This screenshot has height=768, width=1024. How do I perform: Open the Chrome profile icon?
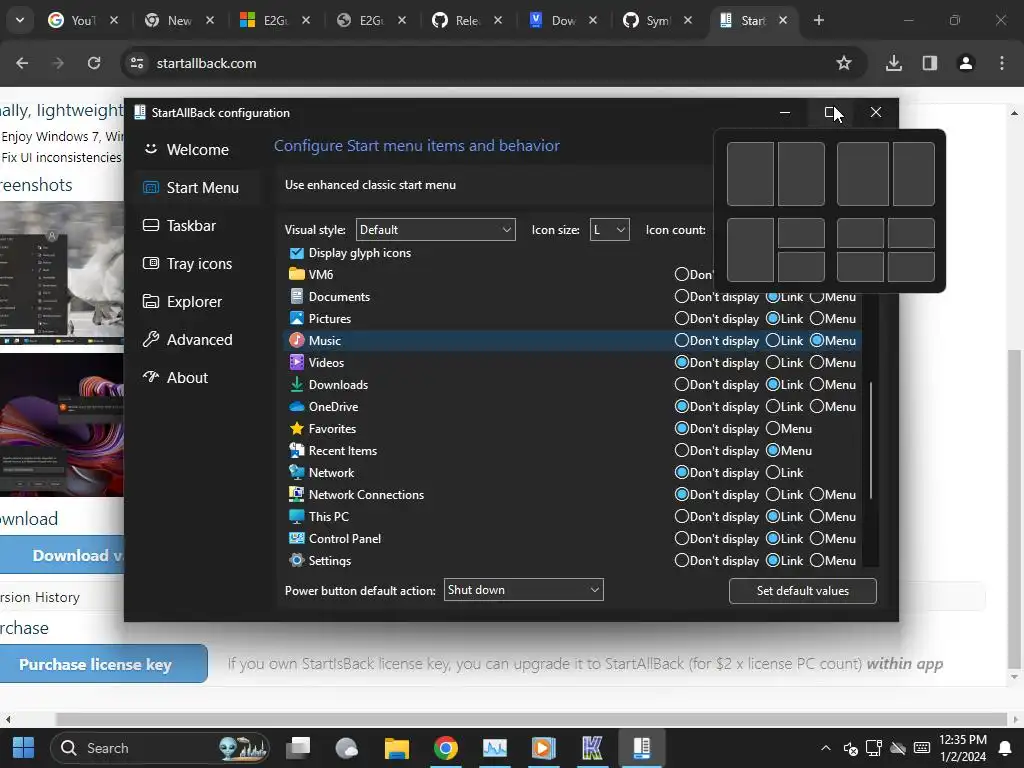point(965,63)
